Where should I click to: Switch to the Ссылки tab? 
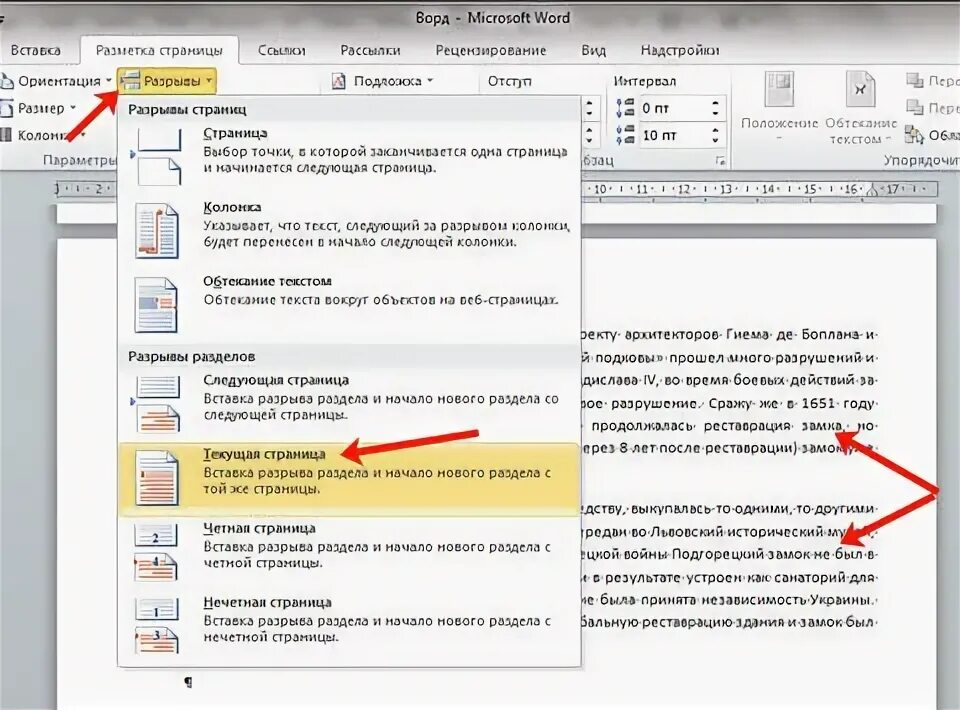[x=282, y=50]
